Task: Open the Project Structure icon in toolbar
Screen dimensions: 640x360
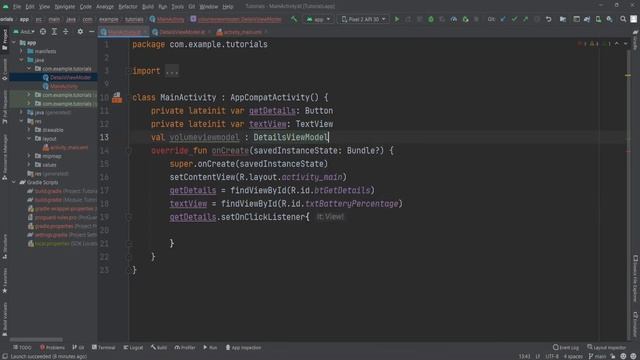Action: [563, 19]
